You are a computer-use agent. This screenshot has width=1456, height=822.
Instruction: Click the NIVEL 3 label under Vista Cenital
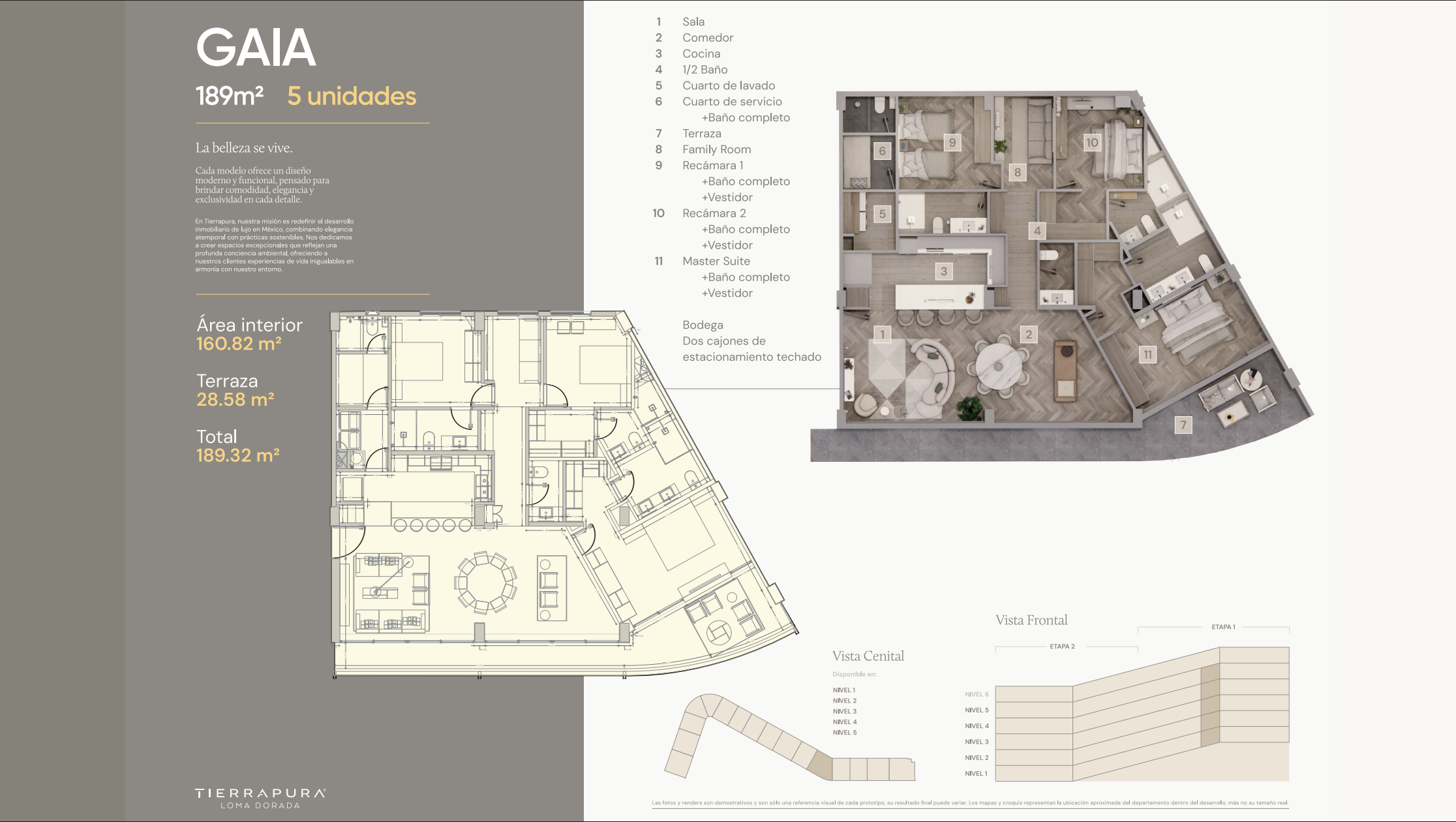tap(844, 711)
